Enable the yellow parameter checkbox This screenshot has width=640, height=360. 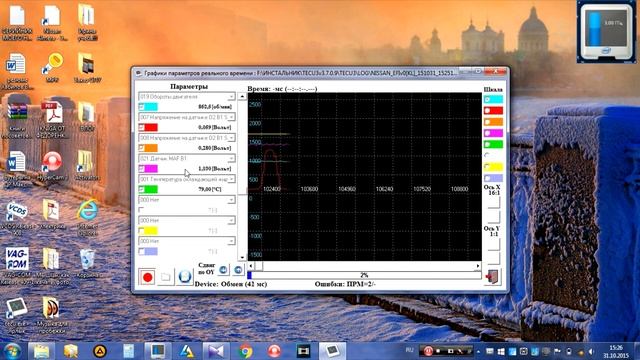click(141, 231)
